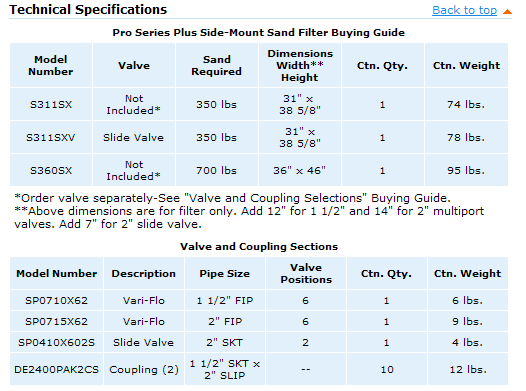Image resolution: width=526 pixels, height=391 pixels.
Task: Click the SP0715X62 model number cell
Action: tap(56, 321)
